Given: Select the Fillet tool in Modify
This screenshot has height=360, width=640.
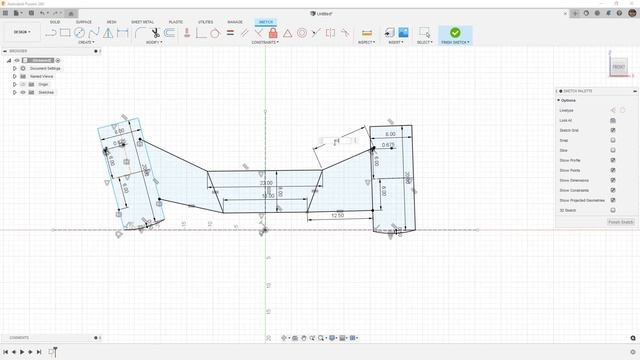Looking at the screenshot, I should tap(140, 33).
